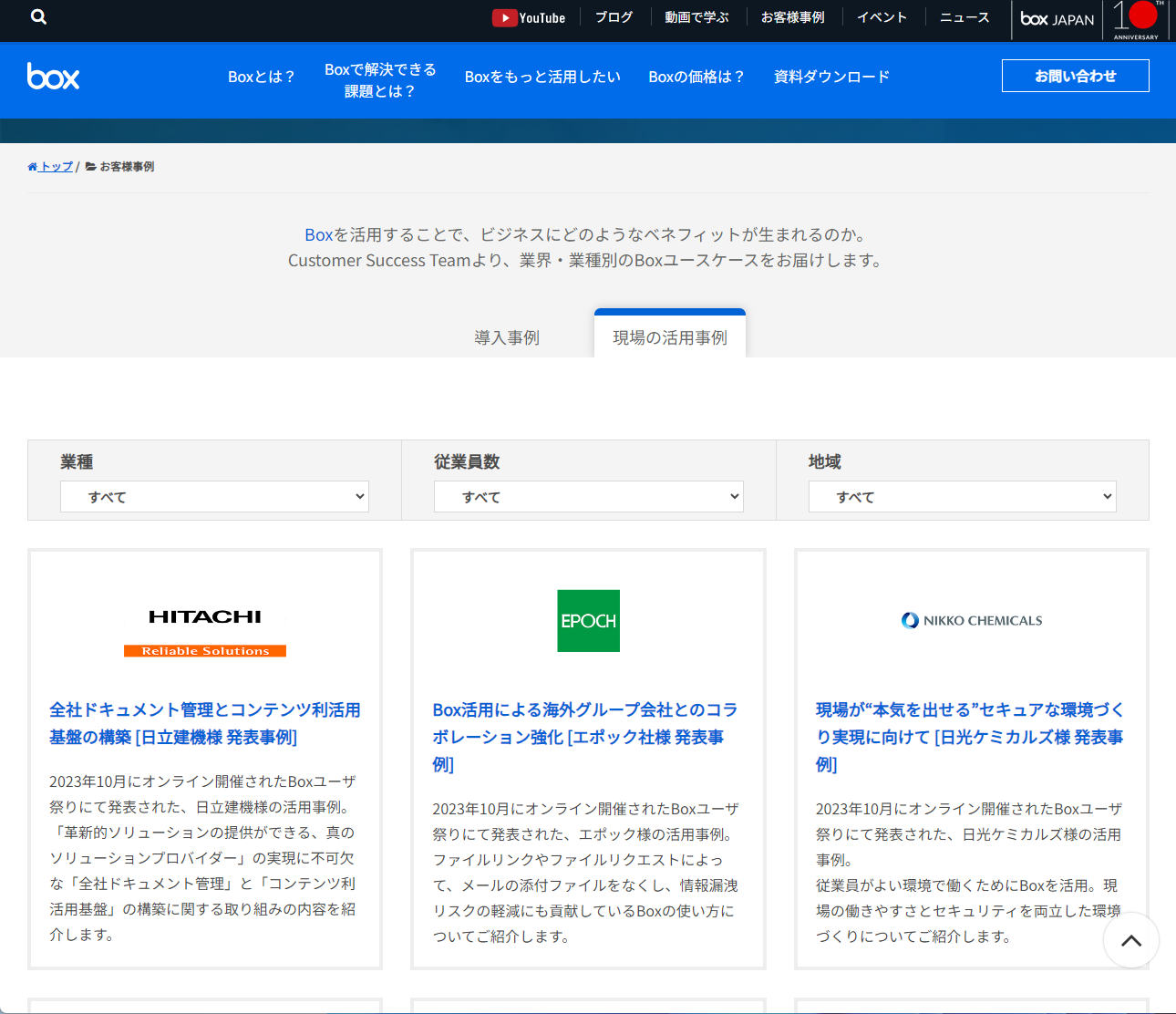Open the 資料ダウンロード navigation item

tap(831, 78)
